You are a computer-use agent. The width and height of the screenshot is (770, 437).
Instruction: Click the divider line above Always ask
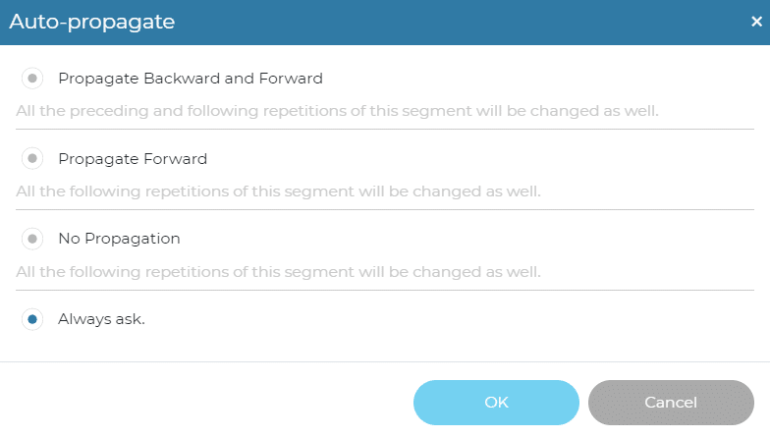point(385,290)
